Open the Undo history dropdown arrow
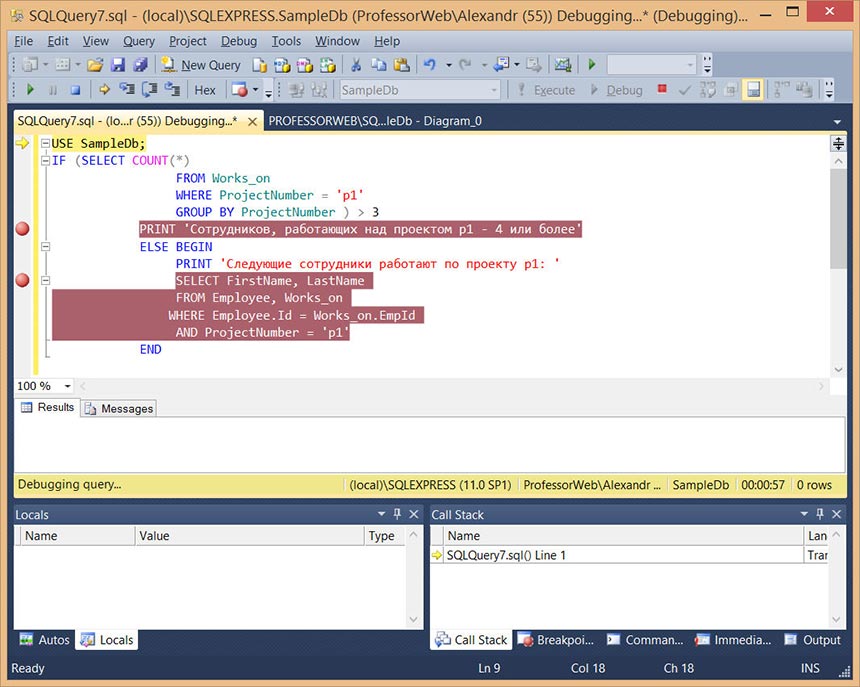 [449, 65]
